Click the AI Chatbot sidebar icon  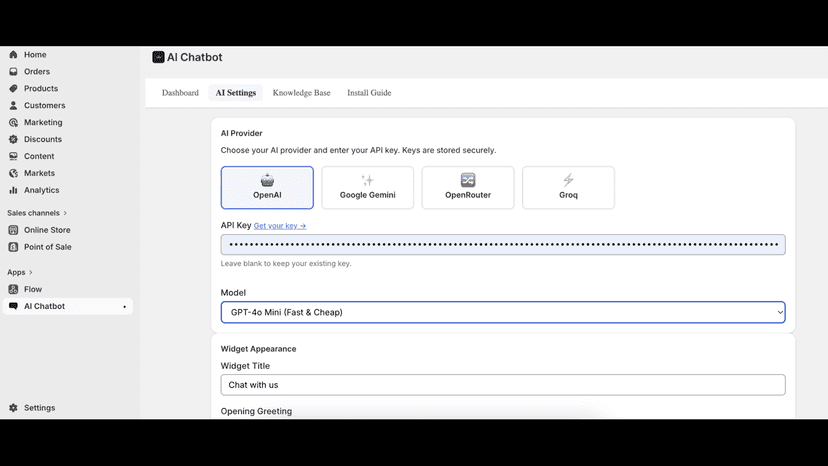(13, 306)
